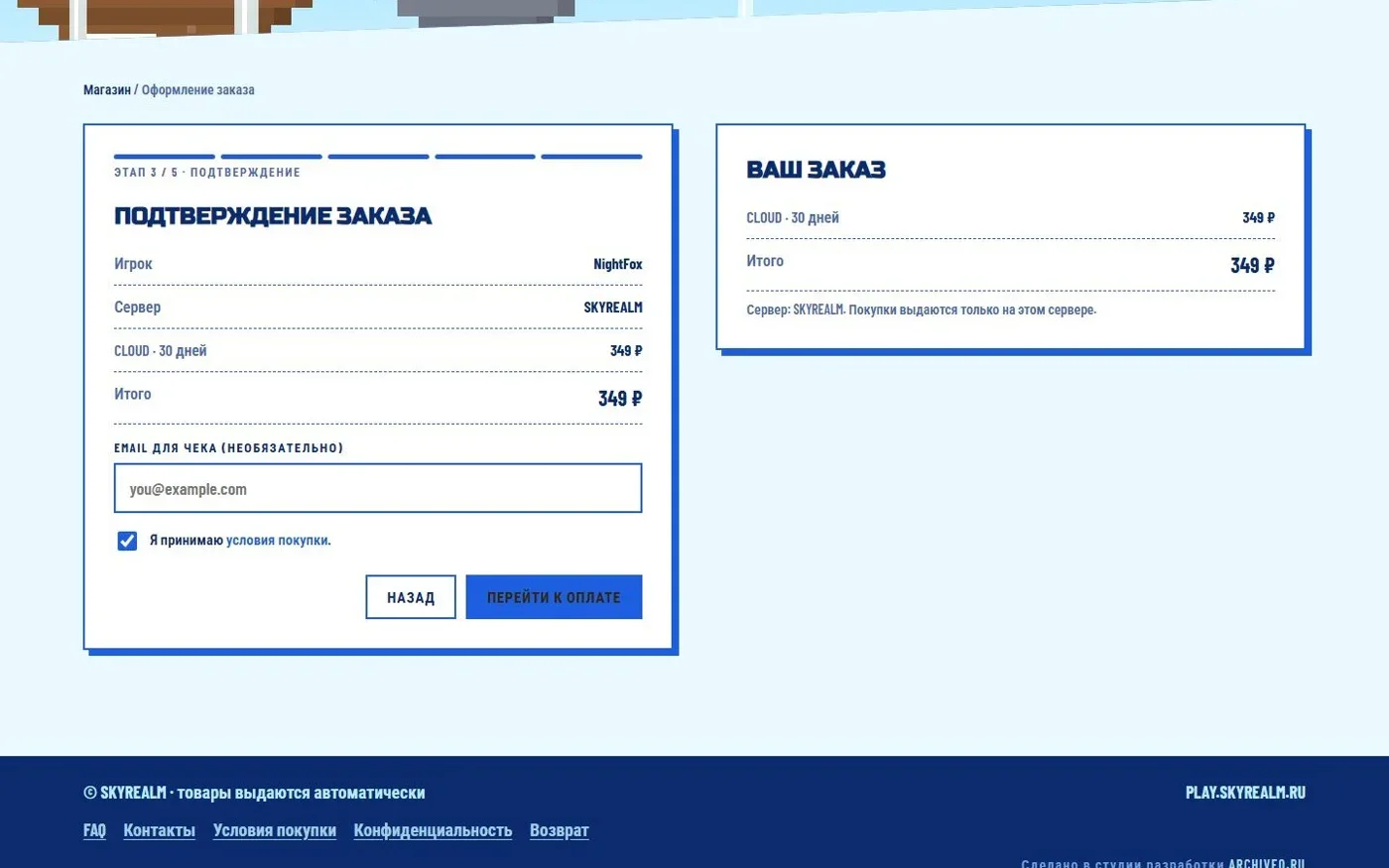Click 'CLOUD · 30 дней' in Ваш заказ panel

[793, 217]
